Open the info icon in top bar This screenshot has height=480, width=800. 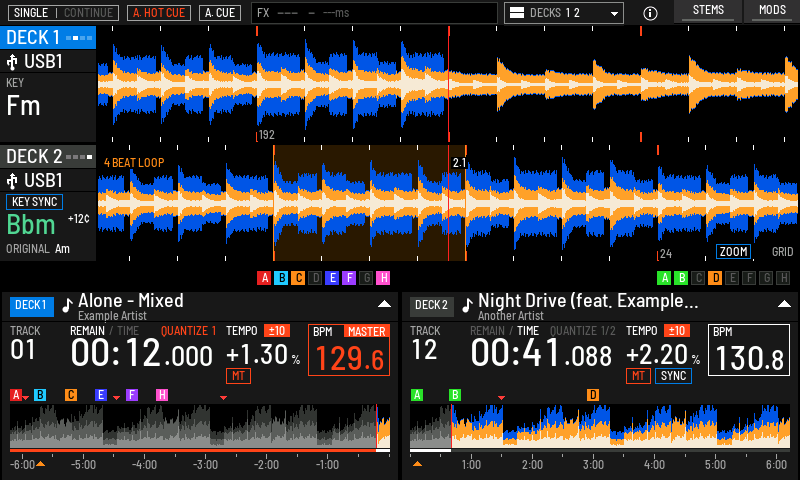pos(650,13)
